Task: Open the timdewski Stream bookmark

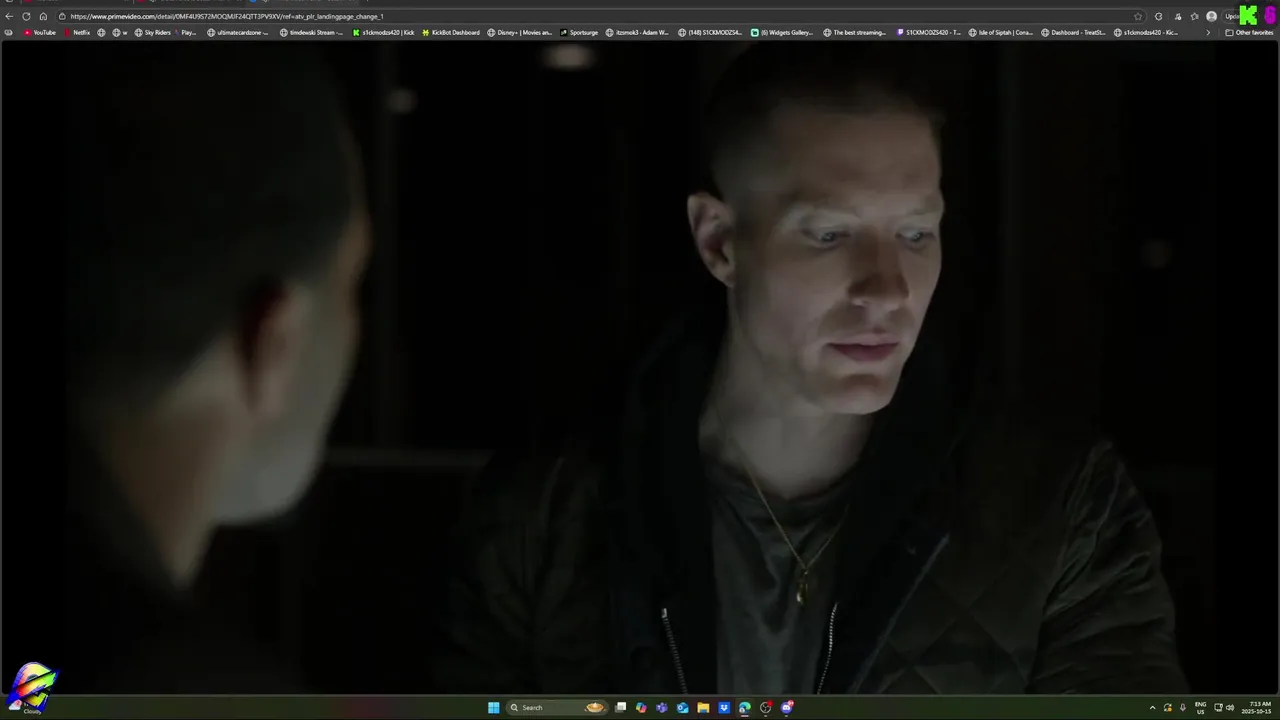Action: point(311,33)
